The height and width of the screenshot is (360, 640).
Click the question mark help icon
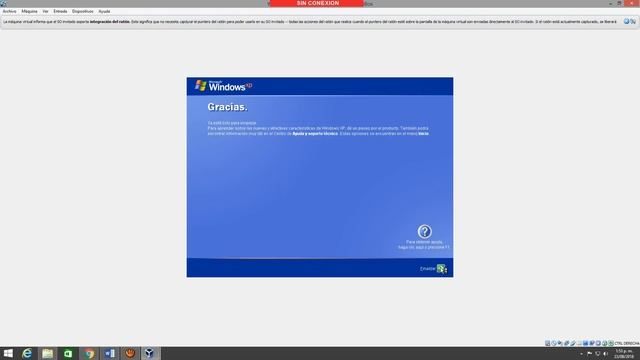tap(424, 231)
